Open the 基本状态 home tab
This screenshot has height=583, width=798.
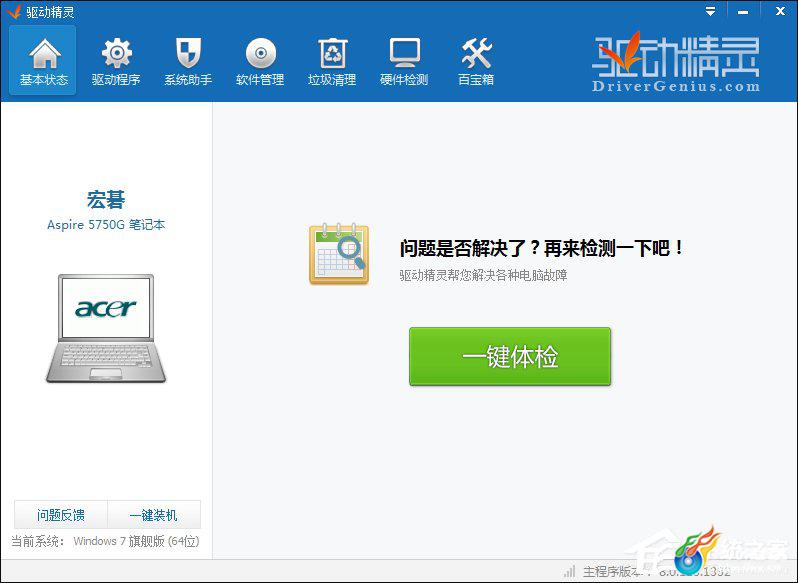point(43,61)
